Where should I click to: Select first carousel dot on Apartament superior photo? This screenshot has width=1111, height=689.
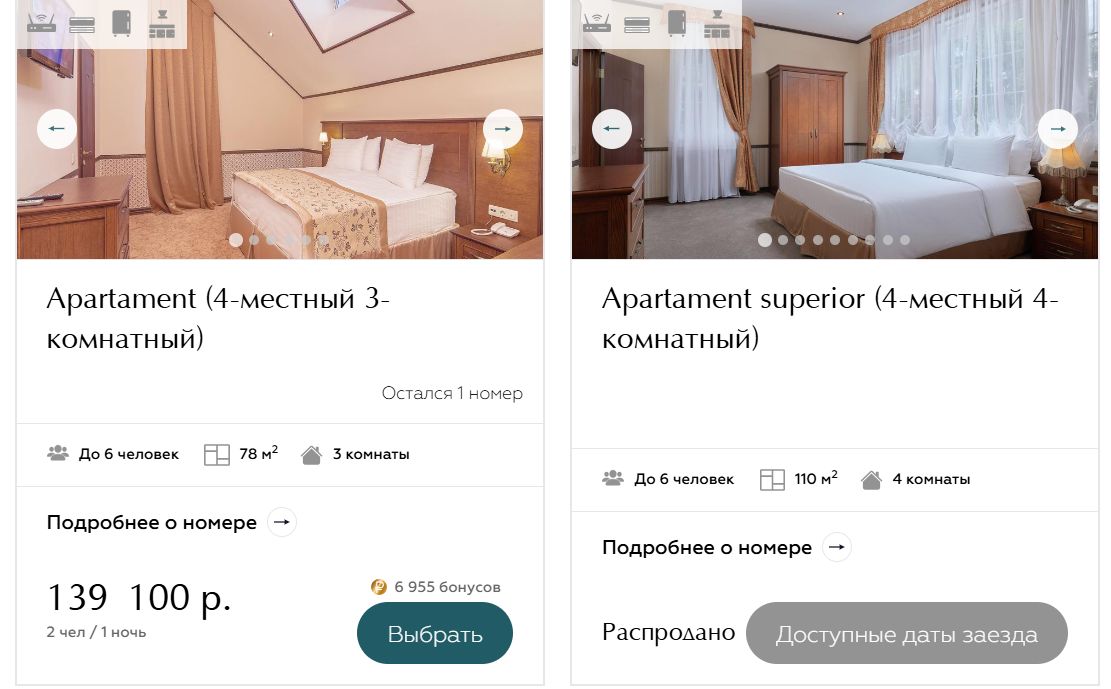[765, 240]
